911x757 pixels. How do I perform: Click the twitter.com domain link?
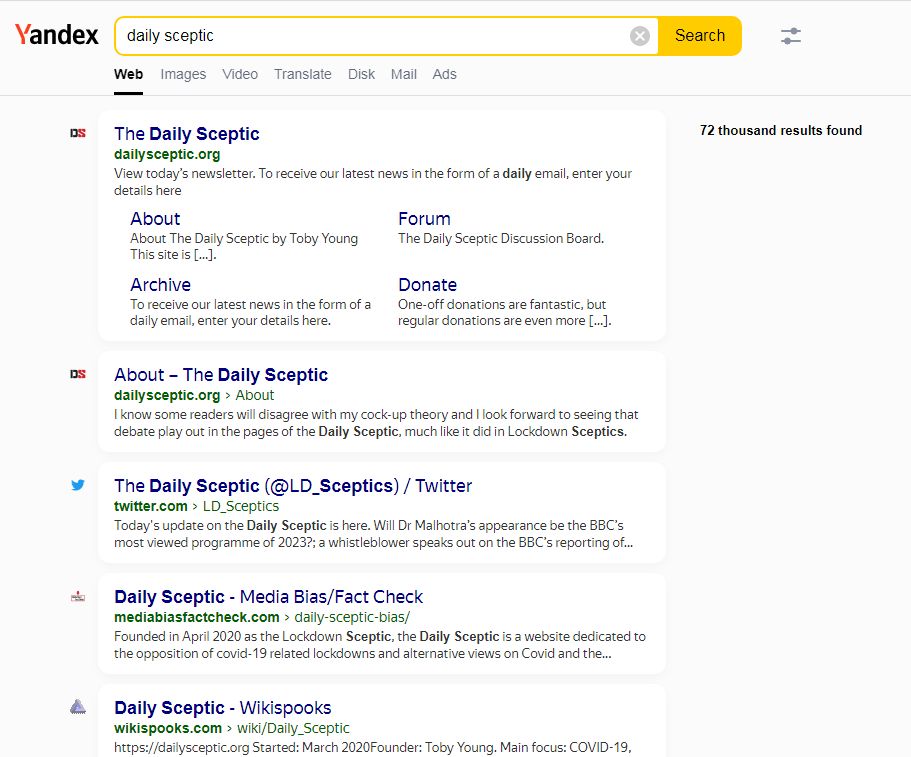pos(150,507)
